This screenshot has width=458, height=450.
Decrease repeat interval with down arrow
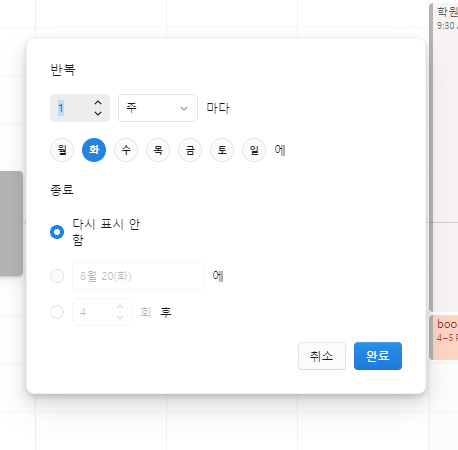coord(98,113)
